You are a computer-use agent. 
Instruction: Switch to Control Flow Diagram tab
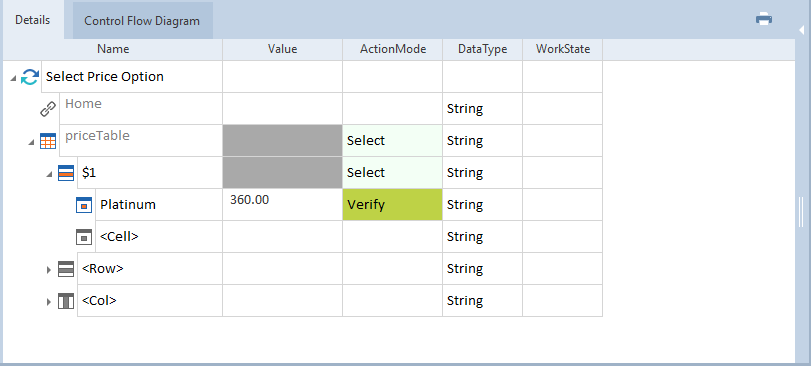point(142,21)
